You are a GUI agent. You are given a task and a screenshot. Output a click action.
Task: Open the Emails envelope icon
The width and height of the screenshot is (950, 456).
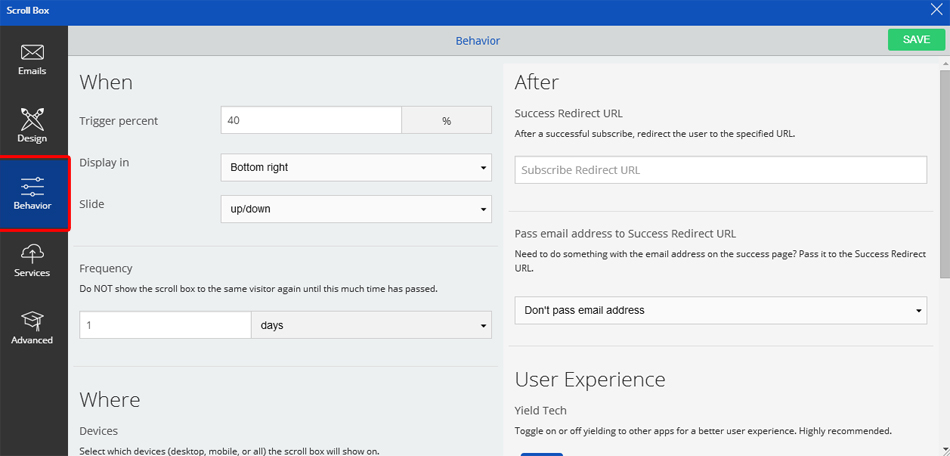[32, 52]
